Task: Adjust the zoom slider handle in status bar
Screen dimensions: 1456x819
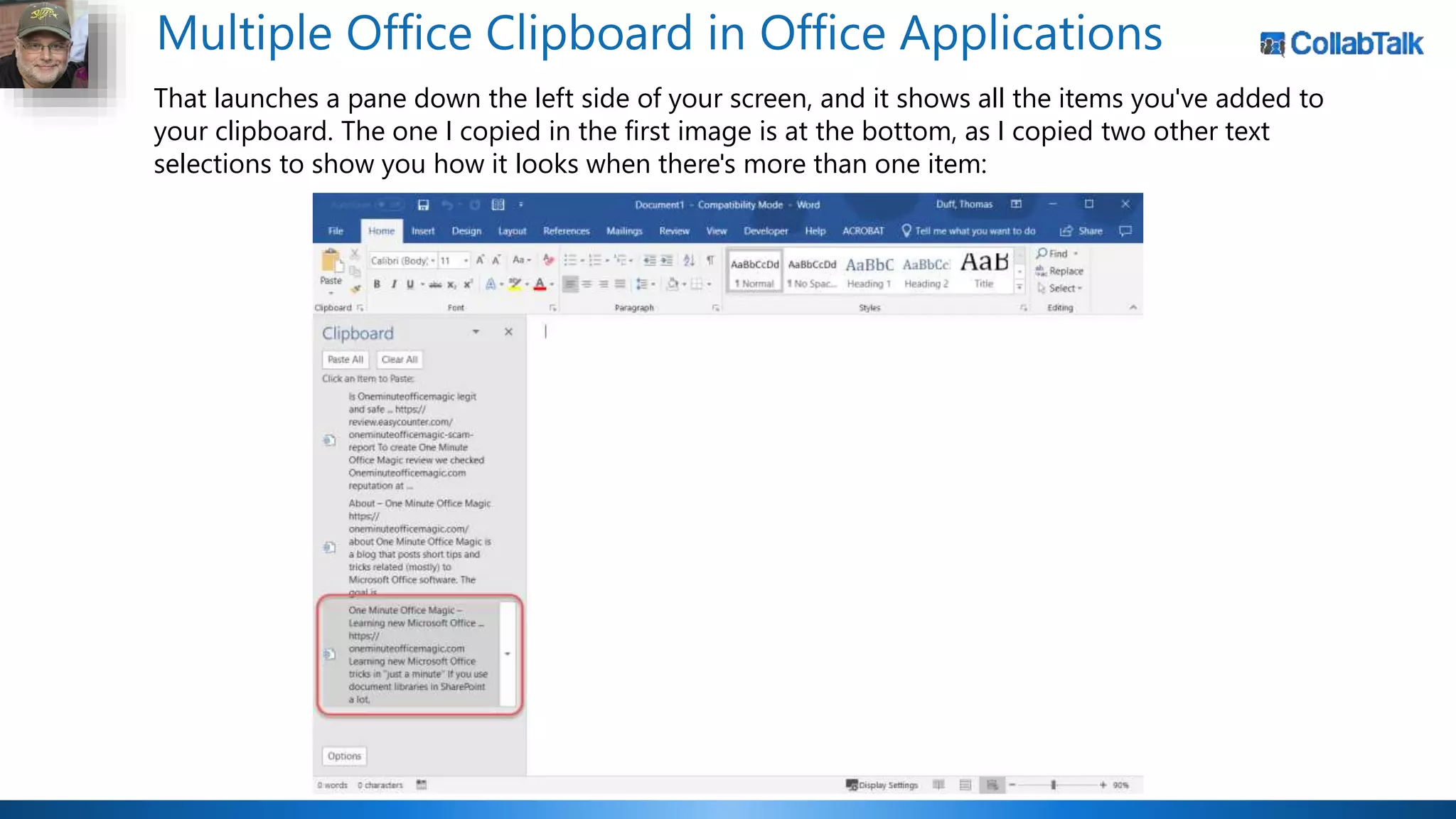Action: 1054,785
